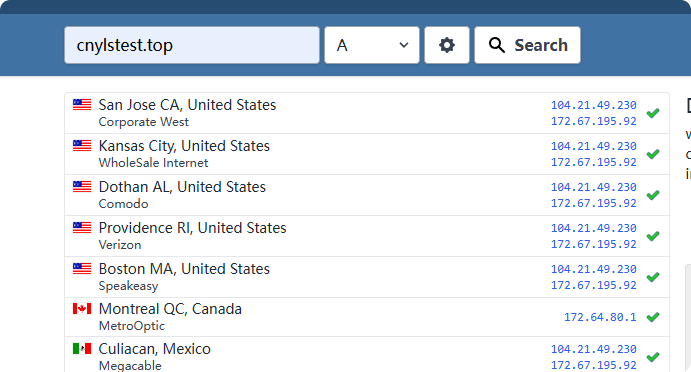Open the 104.21.49.230 link in Culiacan row
Screen dimensions: 691x372
[x=594, y=349]
